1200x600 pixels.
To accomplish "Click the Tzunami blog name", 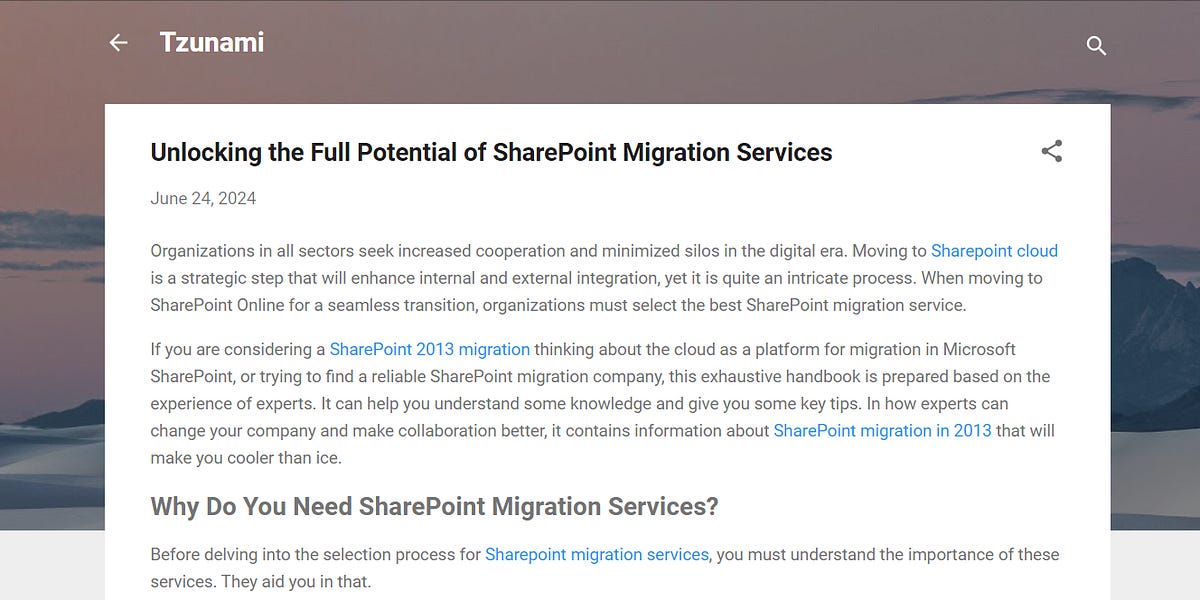I will point(212,42).
